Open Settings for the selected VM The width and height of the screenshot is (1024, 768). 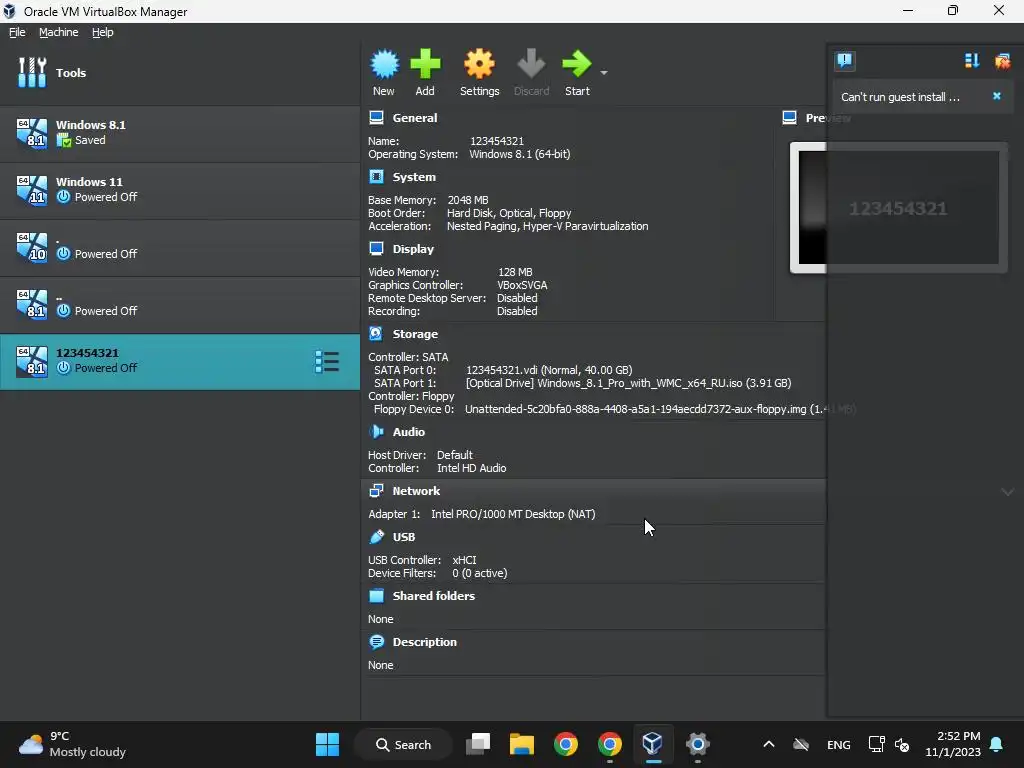click(x=479, y=72)
